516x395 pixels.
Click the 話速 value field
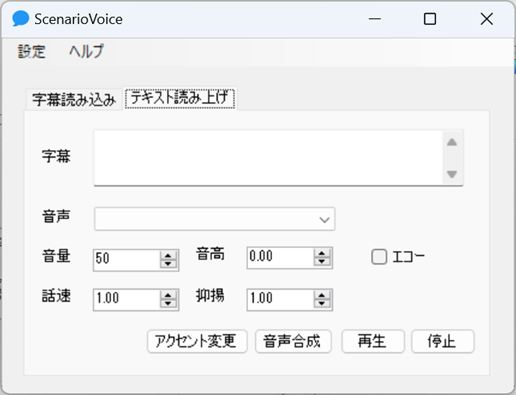click(127, 299)
